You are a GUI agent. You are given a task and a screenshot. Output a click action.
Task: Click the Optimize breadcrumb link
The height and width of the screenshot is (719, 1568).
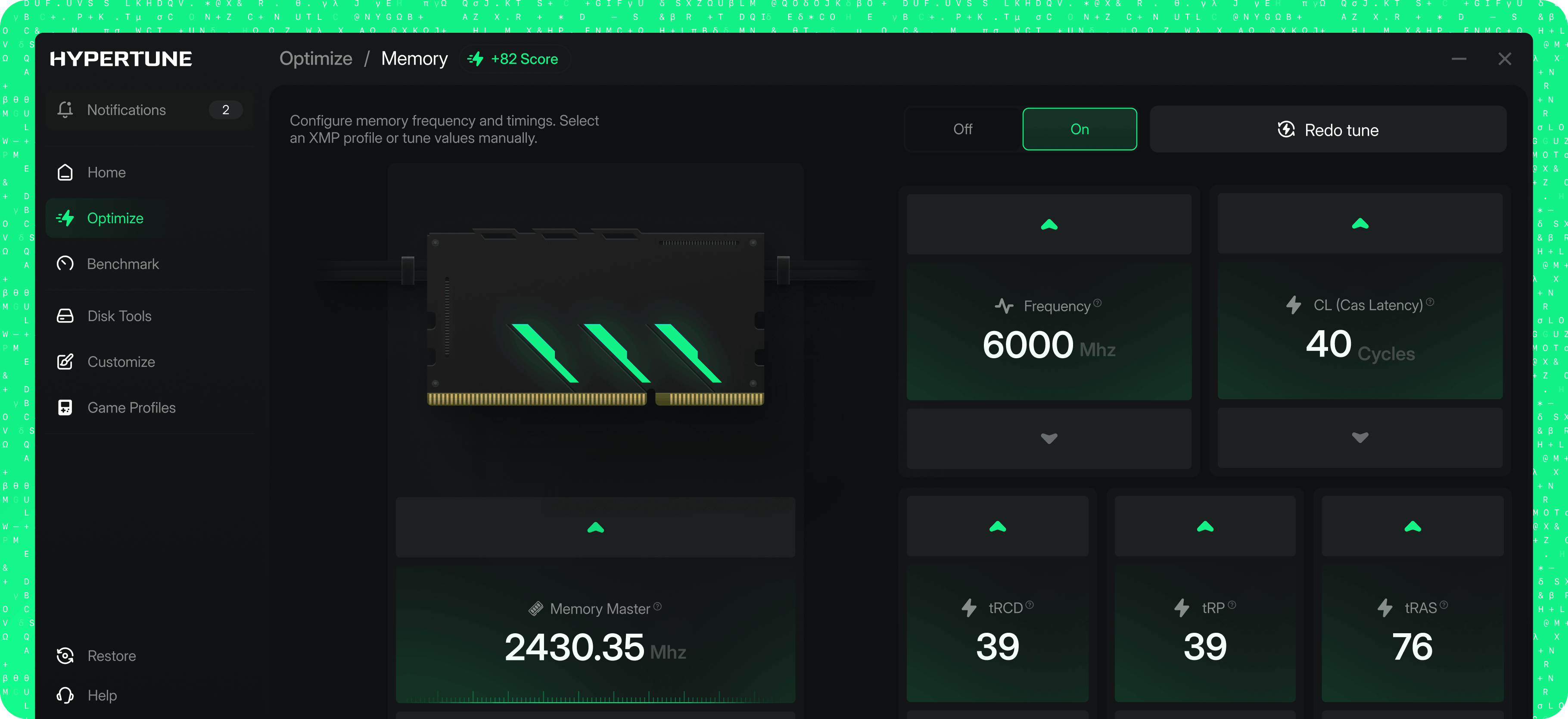coord(316,59)
